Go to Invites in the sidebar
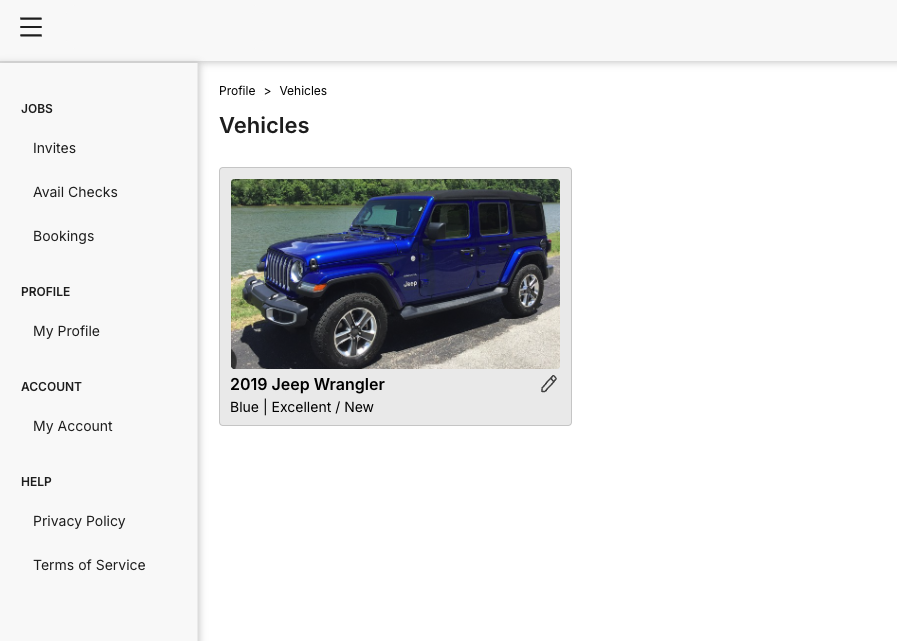Viewport: 897px width, 641px height. (x=54, y=148)
